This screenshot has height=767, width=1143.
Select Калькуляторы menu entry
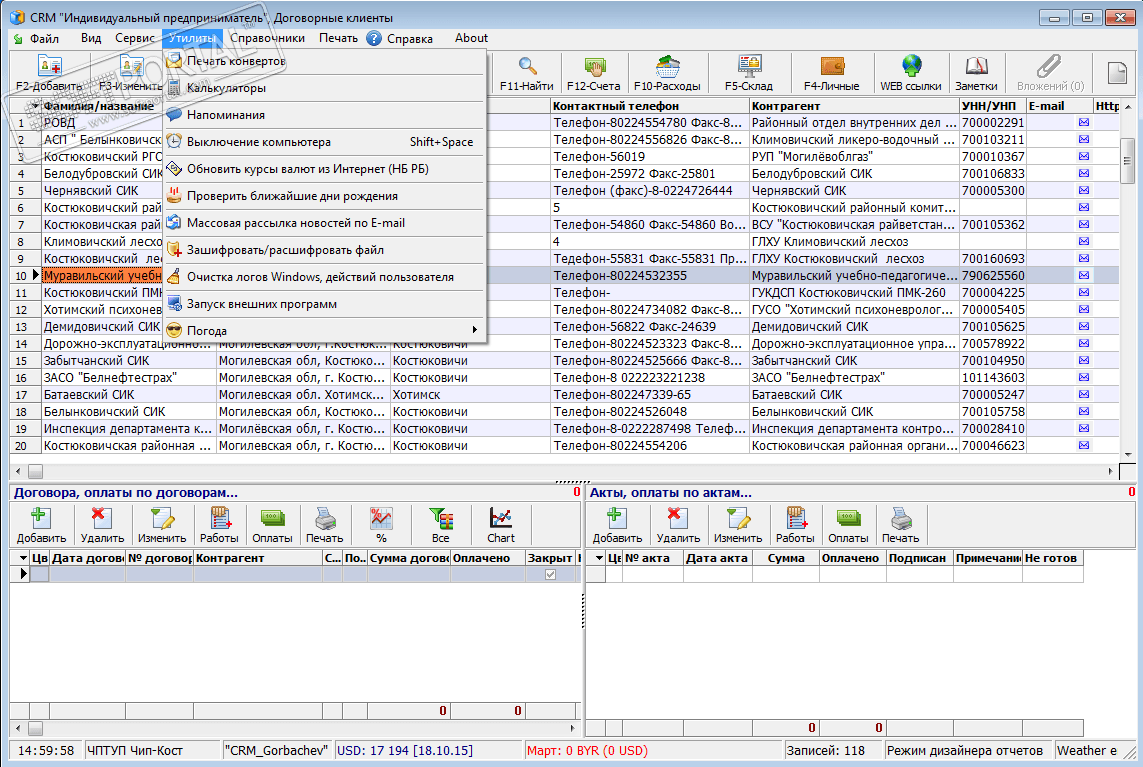[x=324, y=88]
